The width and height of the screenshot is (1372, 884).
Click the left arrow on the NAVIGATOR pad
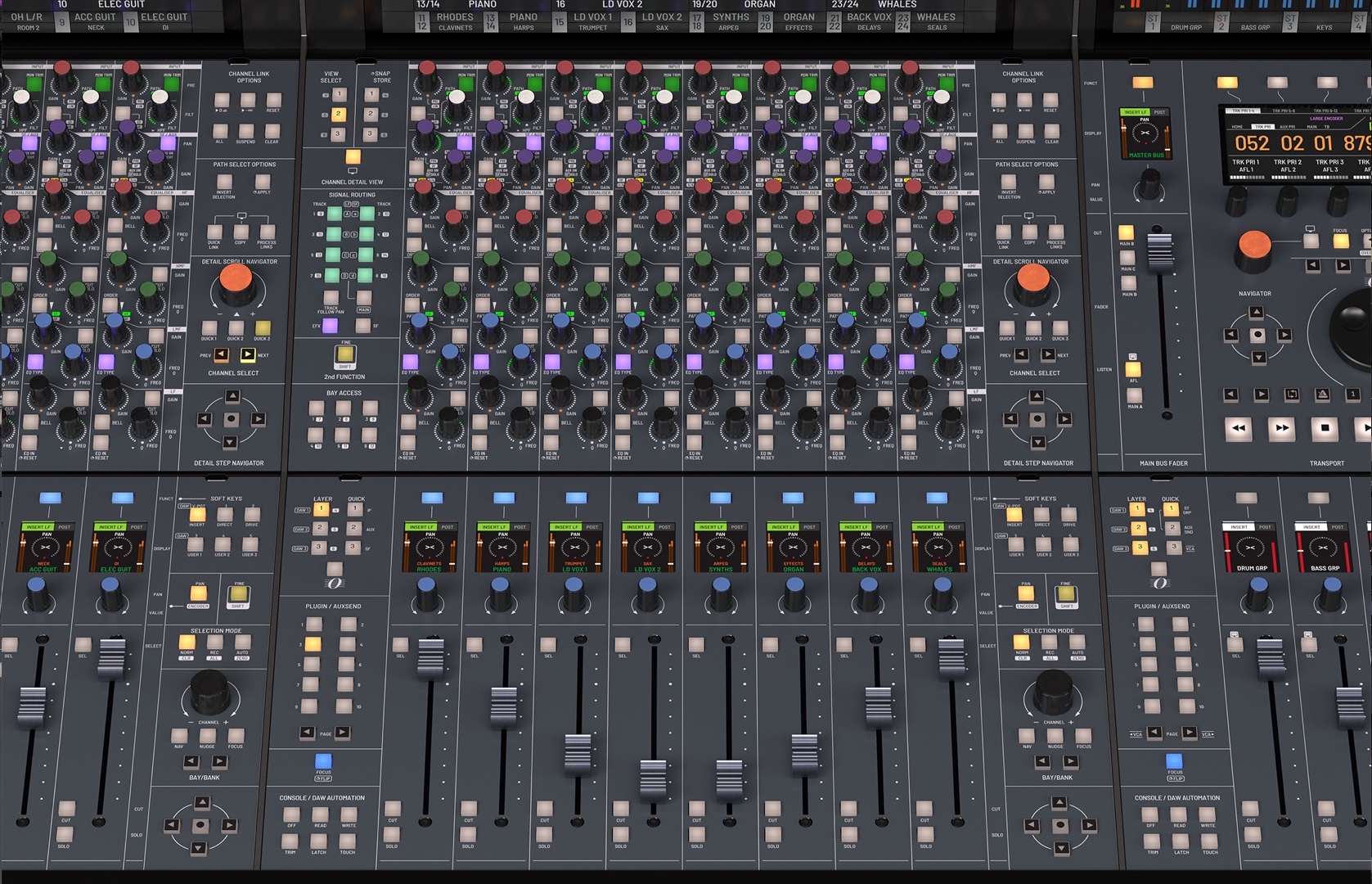[x=1231, y=335]
